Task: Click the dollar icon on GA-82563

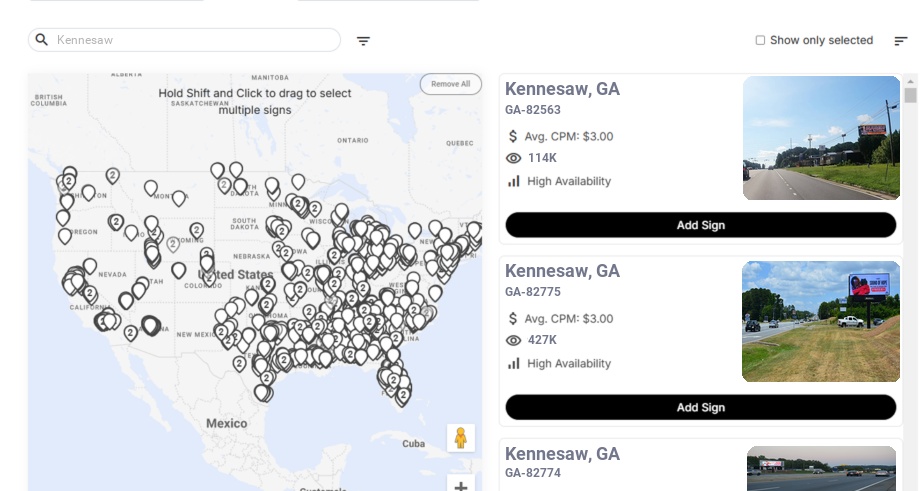Action: (513, 136)
